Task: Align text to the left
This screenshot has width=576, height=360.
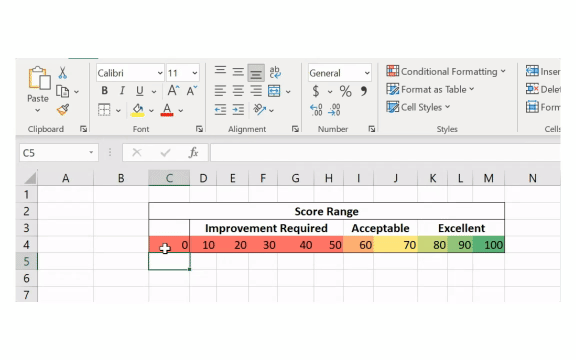Action: pyautogui.click(x=220, y=91)
